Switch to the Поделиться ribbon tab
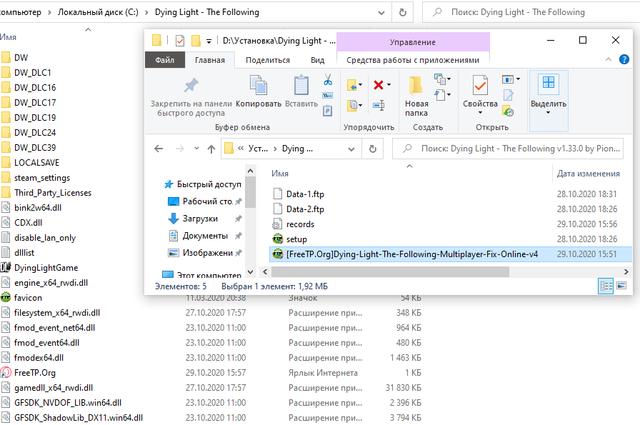This screenshot has height=425, width=640. point(268,60)
